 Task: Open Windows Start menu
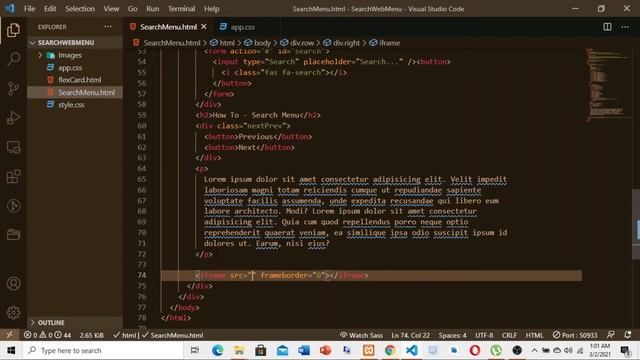[11, 350]
